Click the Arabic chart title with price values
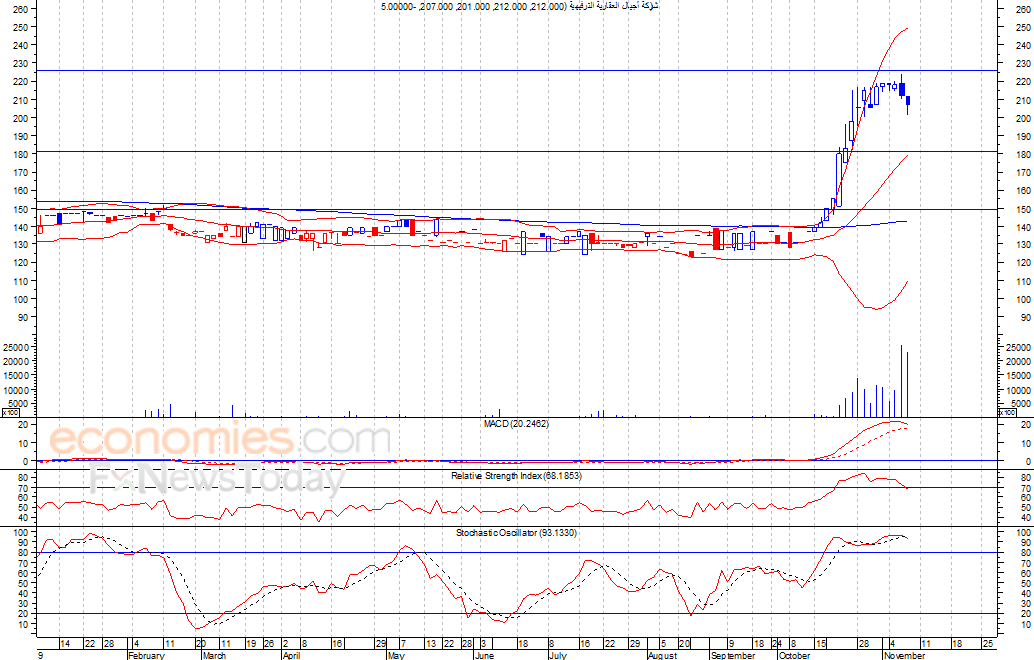The height and width of the screenshot is (660, 1034). (520, 6)
